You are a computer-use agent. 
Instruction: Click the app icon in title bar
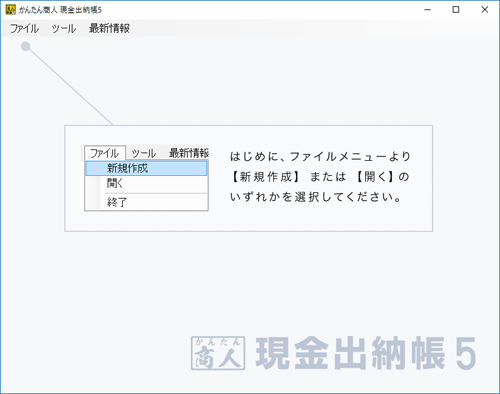tap(11, 10)
